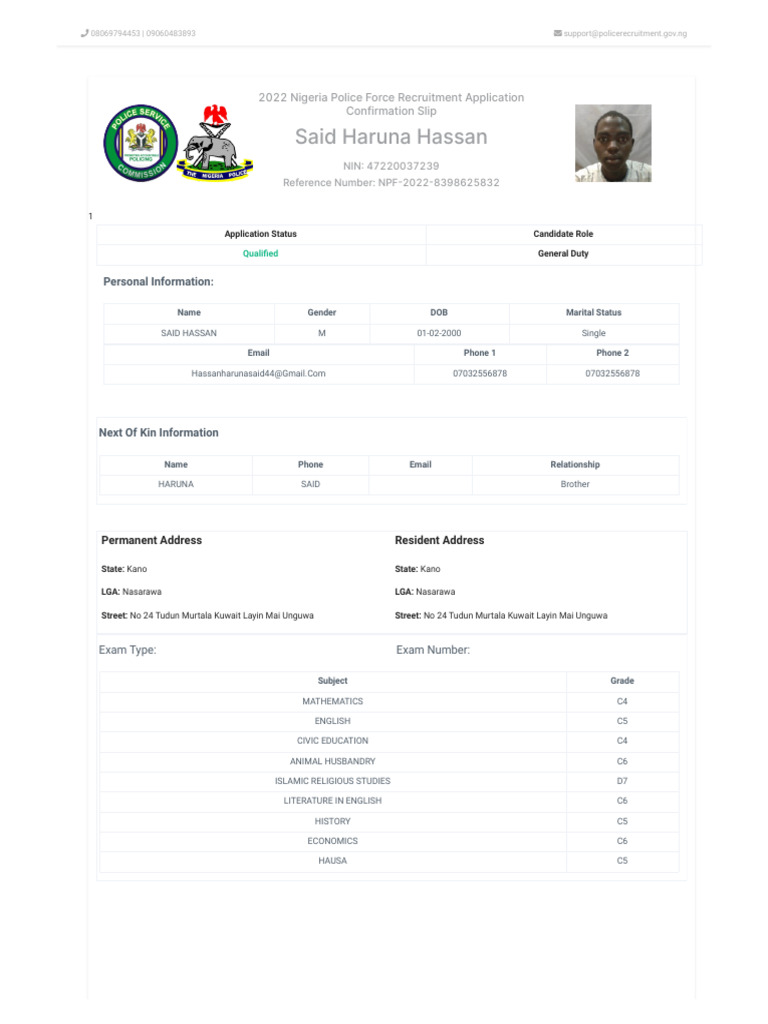Click Phone 1 value 07032556878

tap(480, 374)
